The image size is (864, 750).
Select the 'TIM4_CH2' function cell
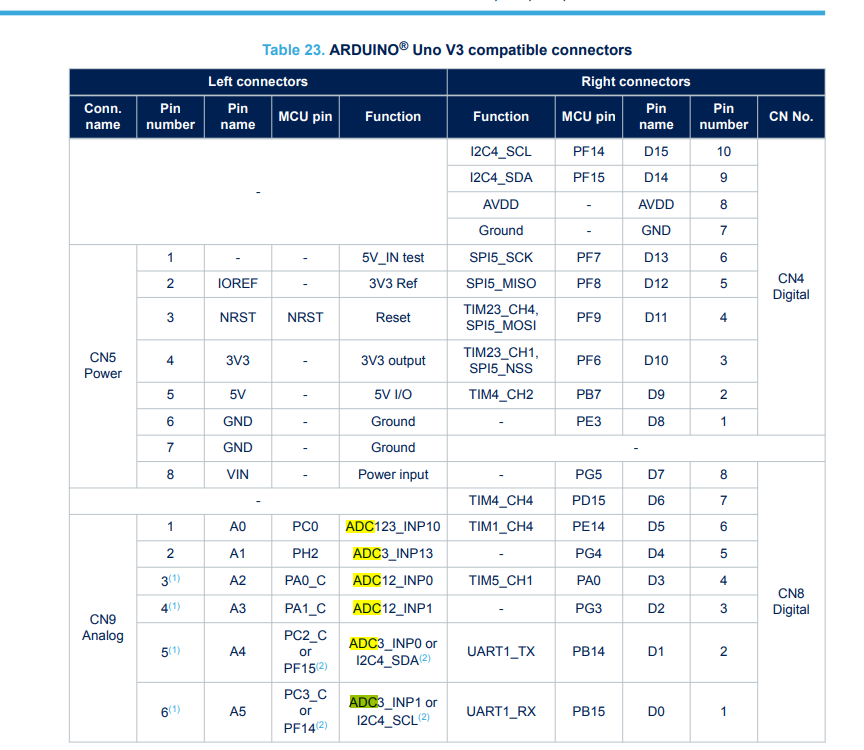click(501, 395)
